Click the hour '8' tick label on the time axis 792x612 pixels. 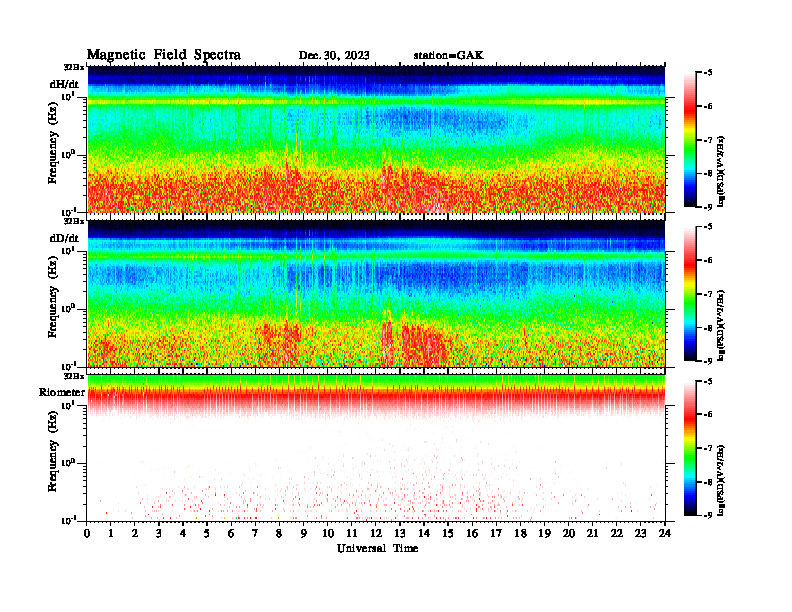click(279, 534)
